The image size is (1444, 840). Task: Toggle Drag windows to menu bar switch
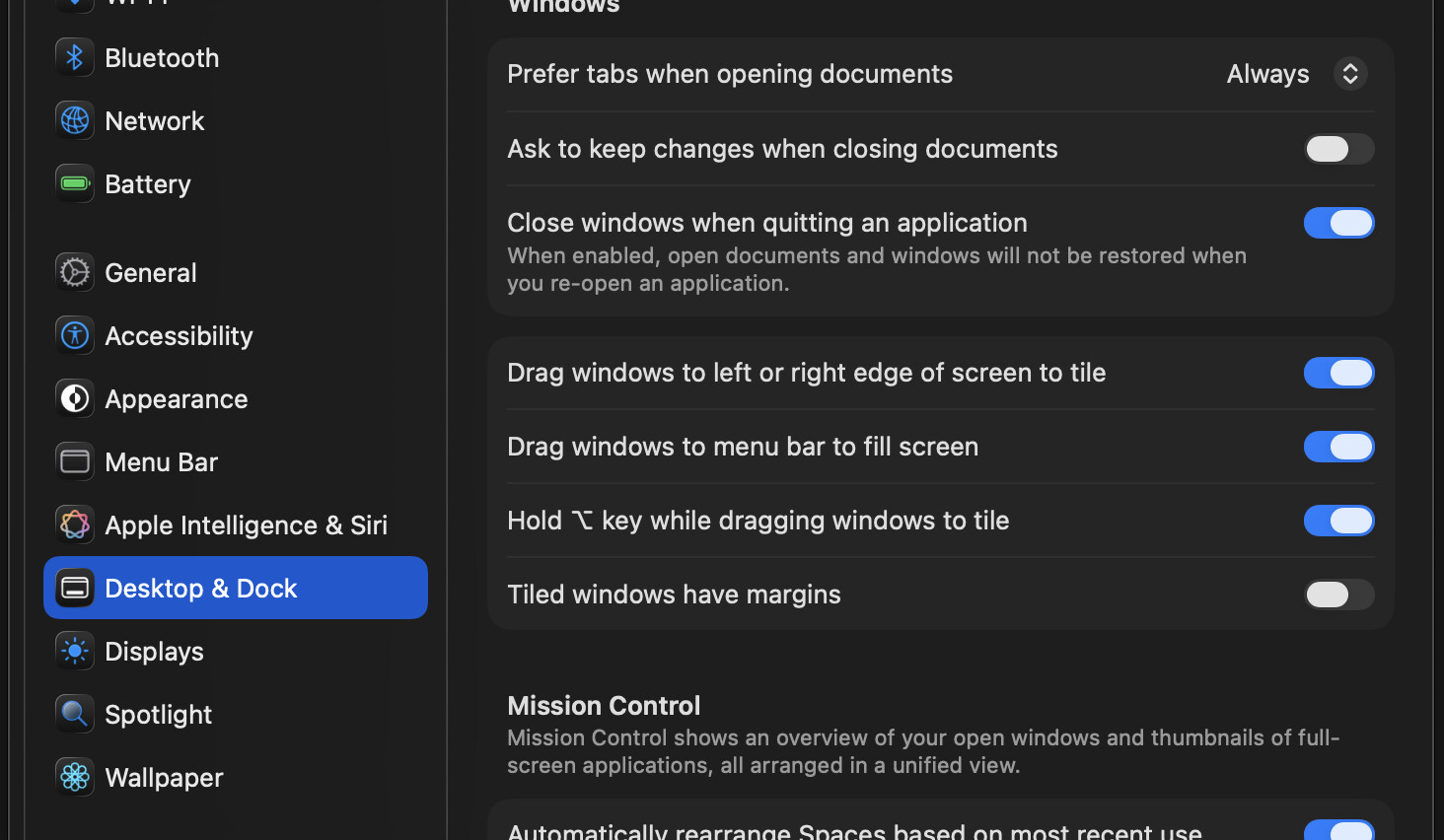1338,447
